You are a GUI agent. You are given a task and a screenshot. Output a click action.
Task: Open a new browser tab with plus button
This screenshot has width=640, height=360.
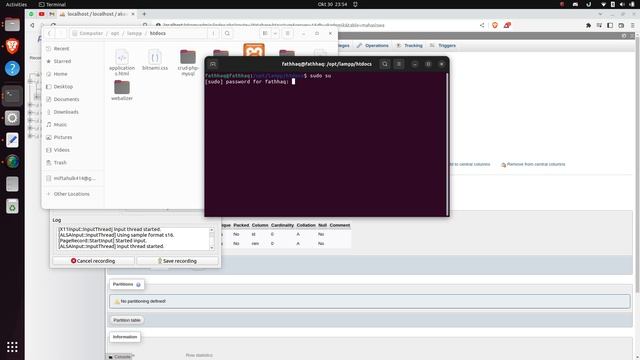[144, 14]
